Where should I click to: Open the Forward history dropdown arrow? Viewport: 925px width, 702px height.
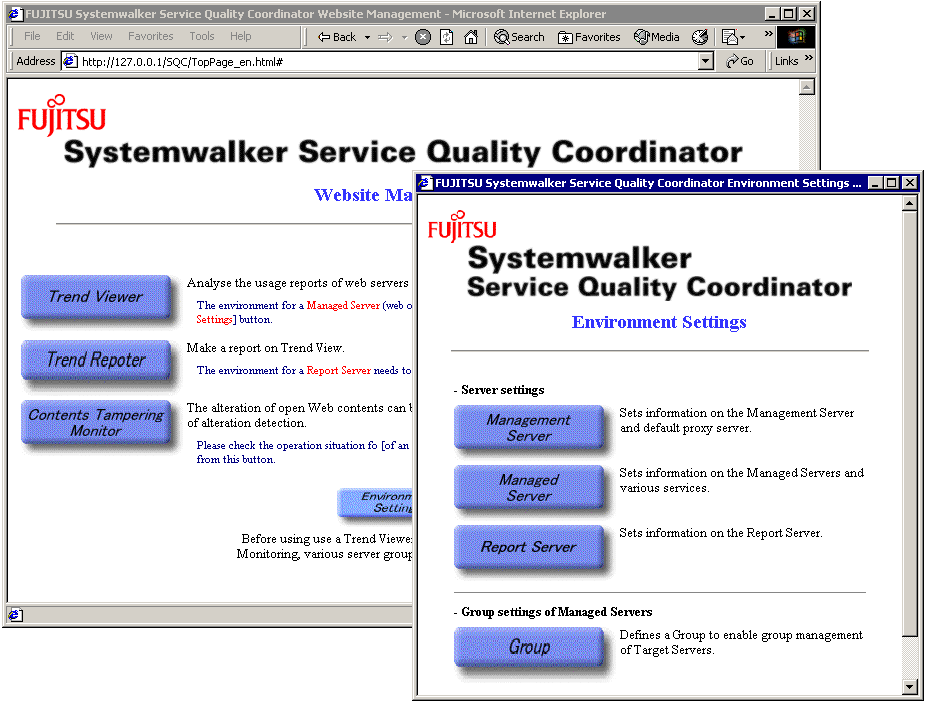point(404,37)
